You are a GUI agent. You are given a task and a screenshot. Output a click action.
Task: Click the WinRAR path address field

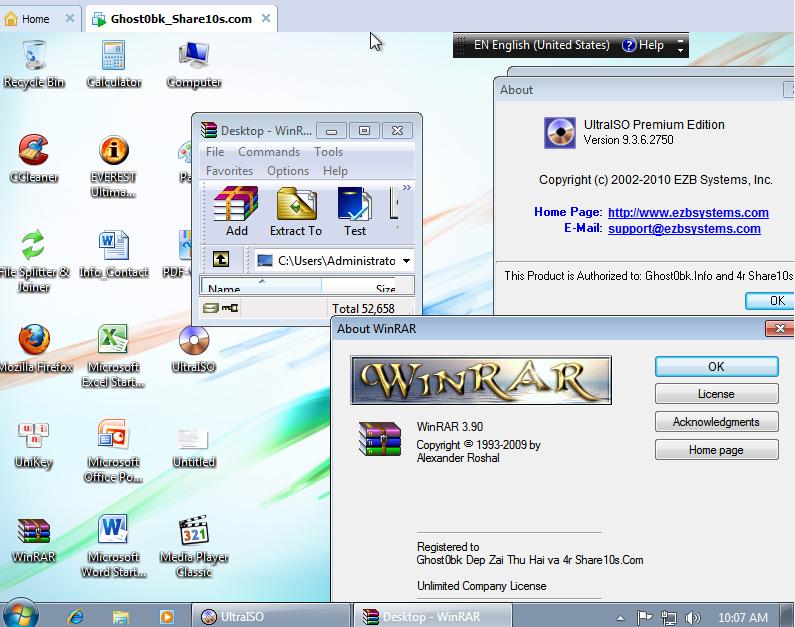pos(334,261)
